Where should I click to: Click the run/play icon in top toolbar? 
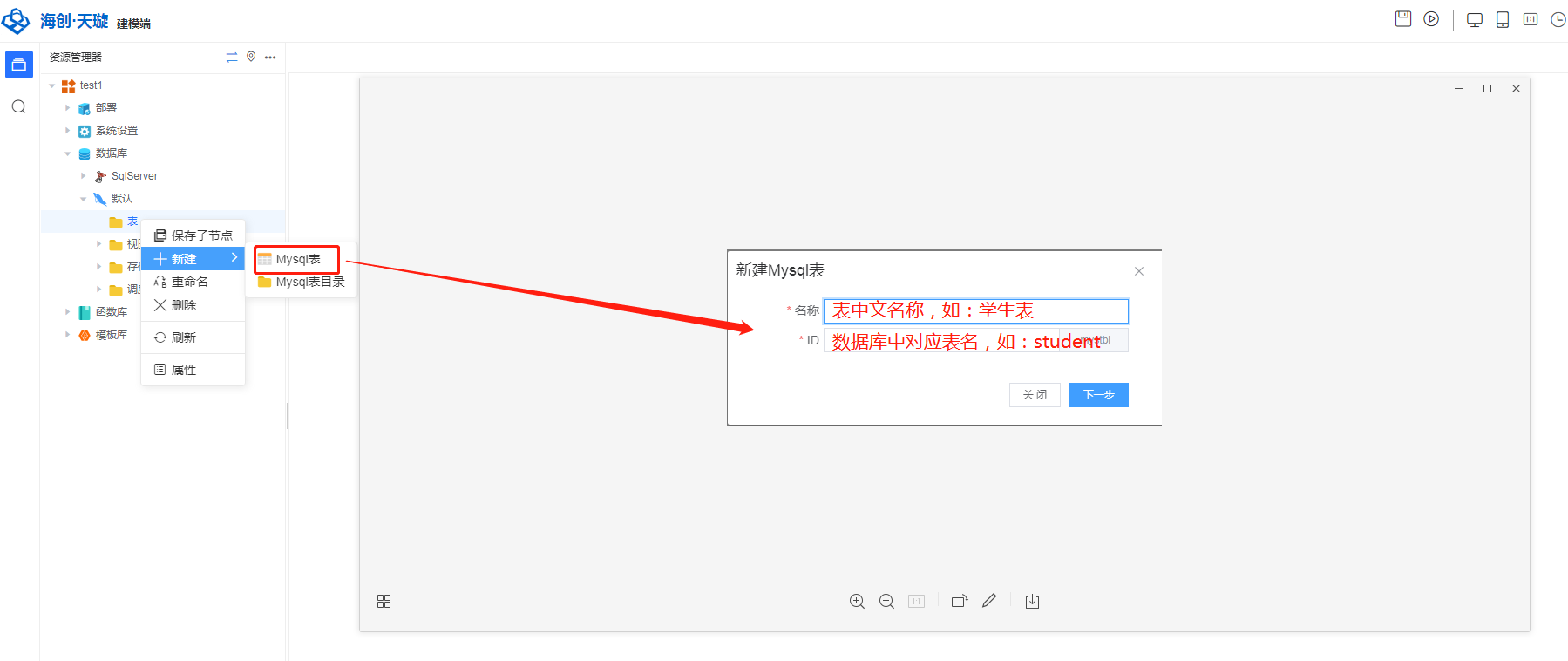pyautogui.click(x=1431, y=19)
